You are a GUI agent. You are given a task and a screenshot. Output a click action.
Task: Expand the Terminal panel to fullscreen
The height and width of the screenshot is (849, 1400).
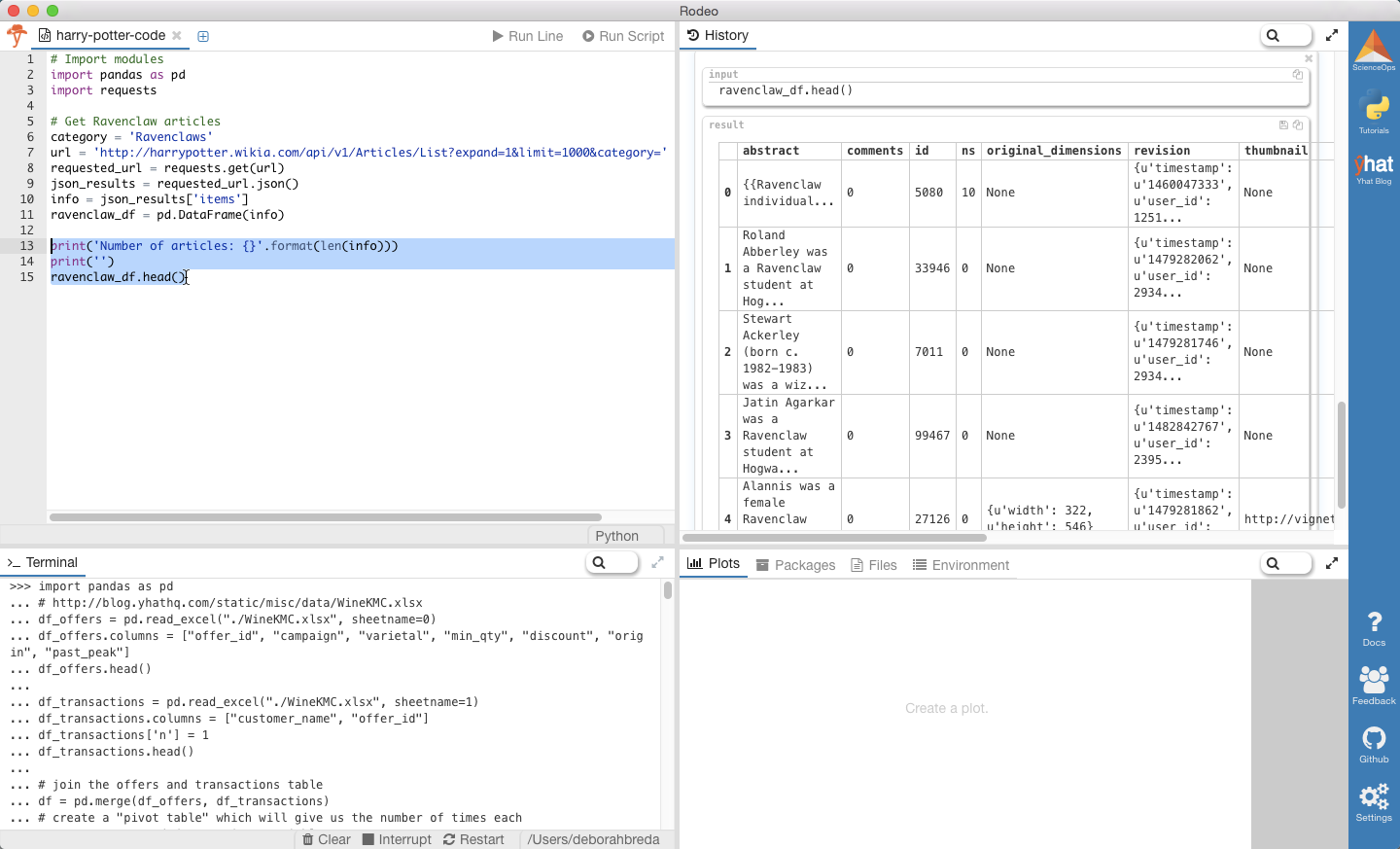point(658,562)
